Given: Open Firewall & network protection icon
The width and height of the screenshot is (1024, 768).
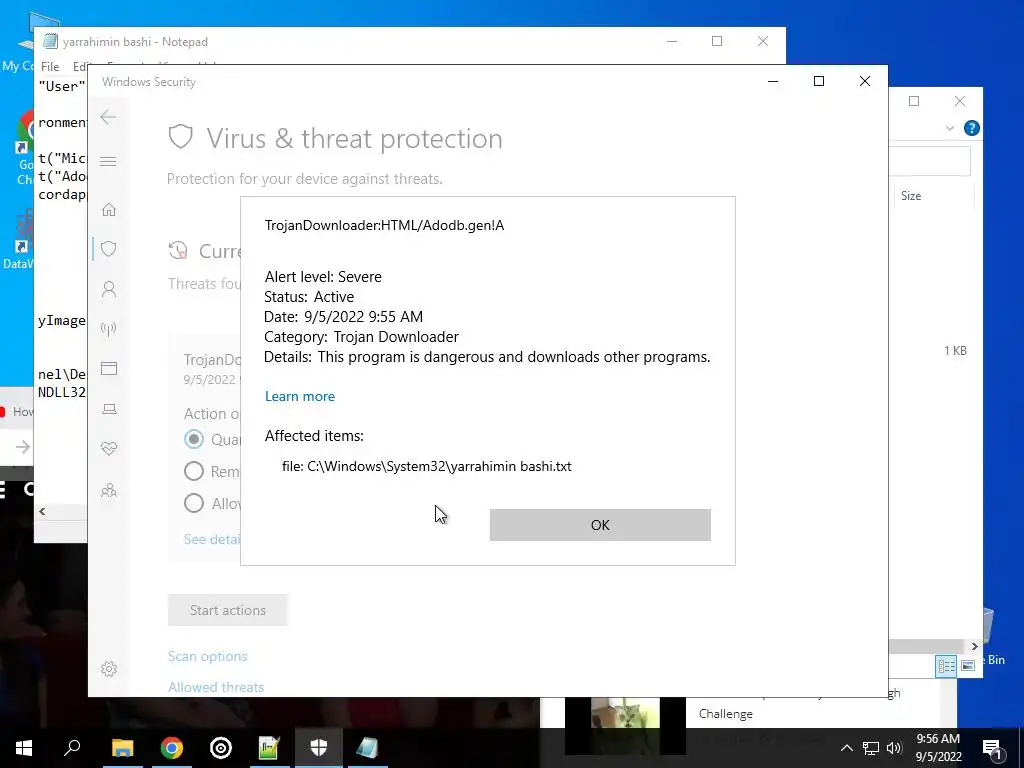Looking at the screenshot, I should (x=109, y=328).
